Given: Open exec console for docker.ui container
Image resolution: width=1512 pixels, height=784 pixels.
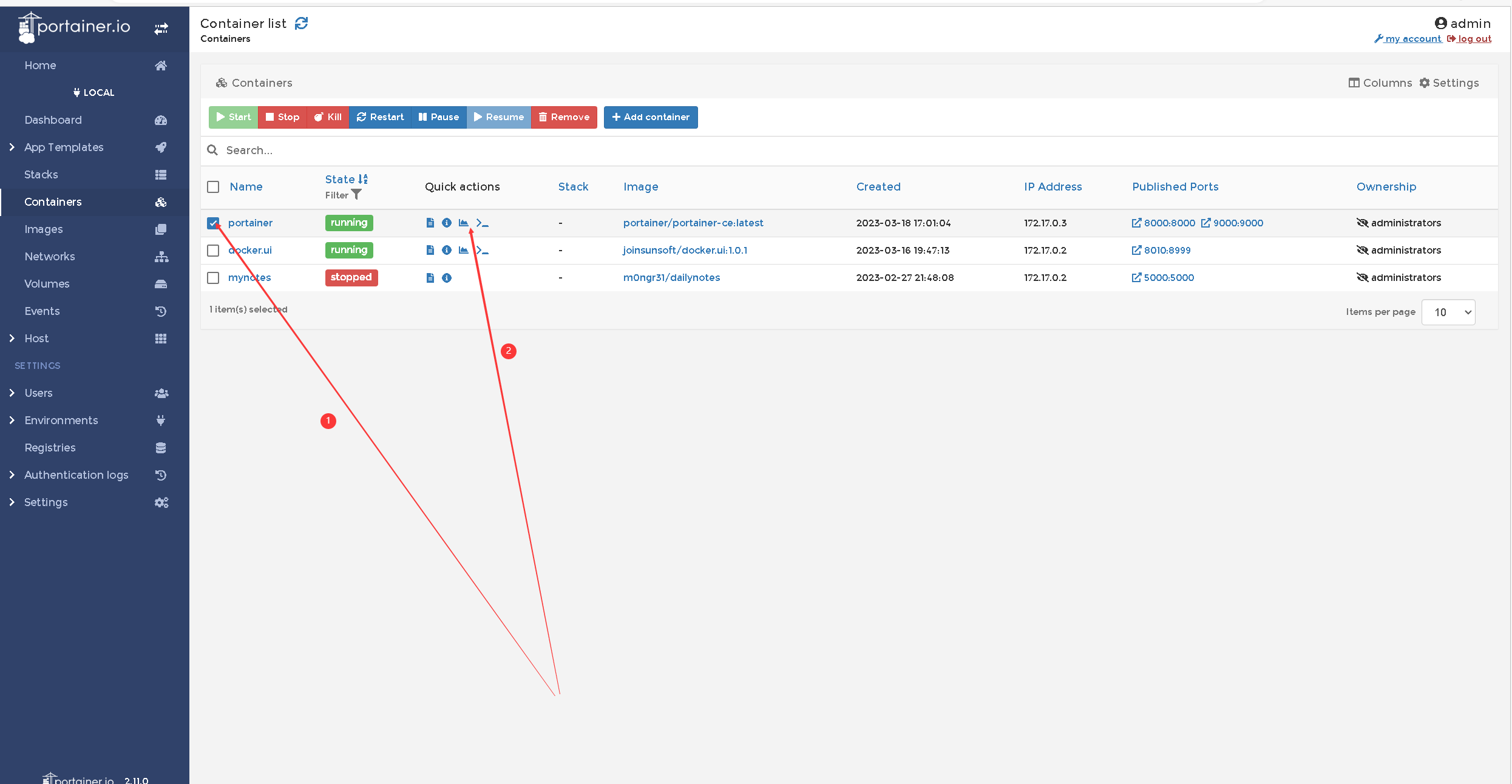Looking at the screenshot, I should (x=482, y=250).
